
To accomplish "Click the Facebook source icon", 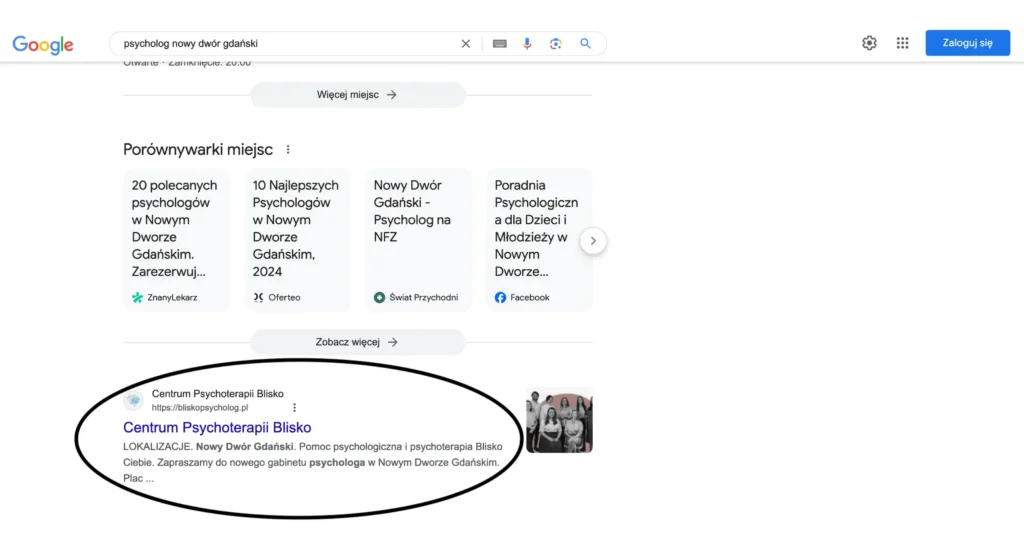I will (500, 297).
